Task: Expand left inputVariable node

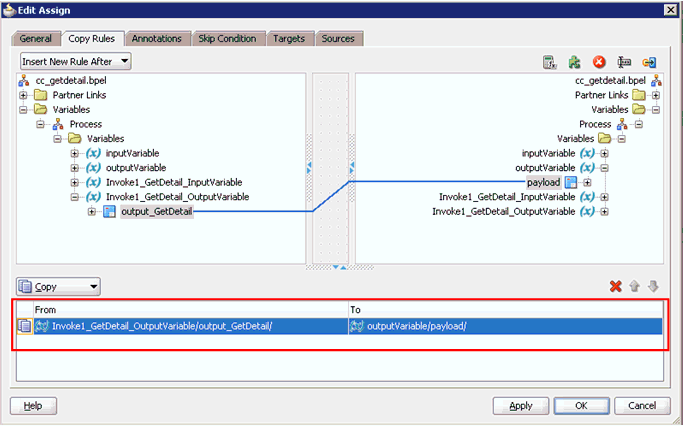Action: coord(74,153)
